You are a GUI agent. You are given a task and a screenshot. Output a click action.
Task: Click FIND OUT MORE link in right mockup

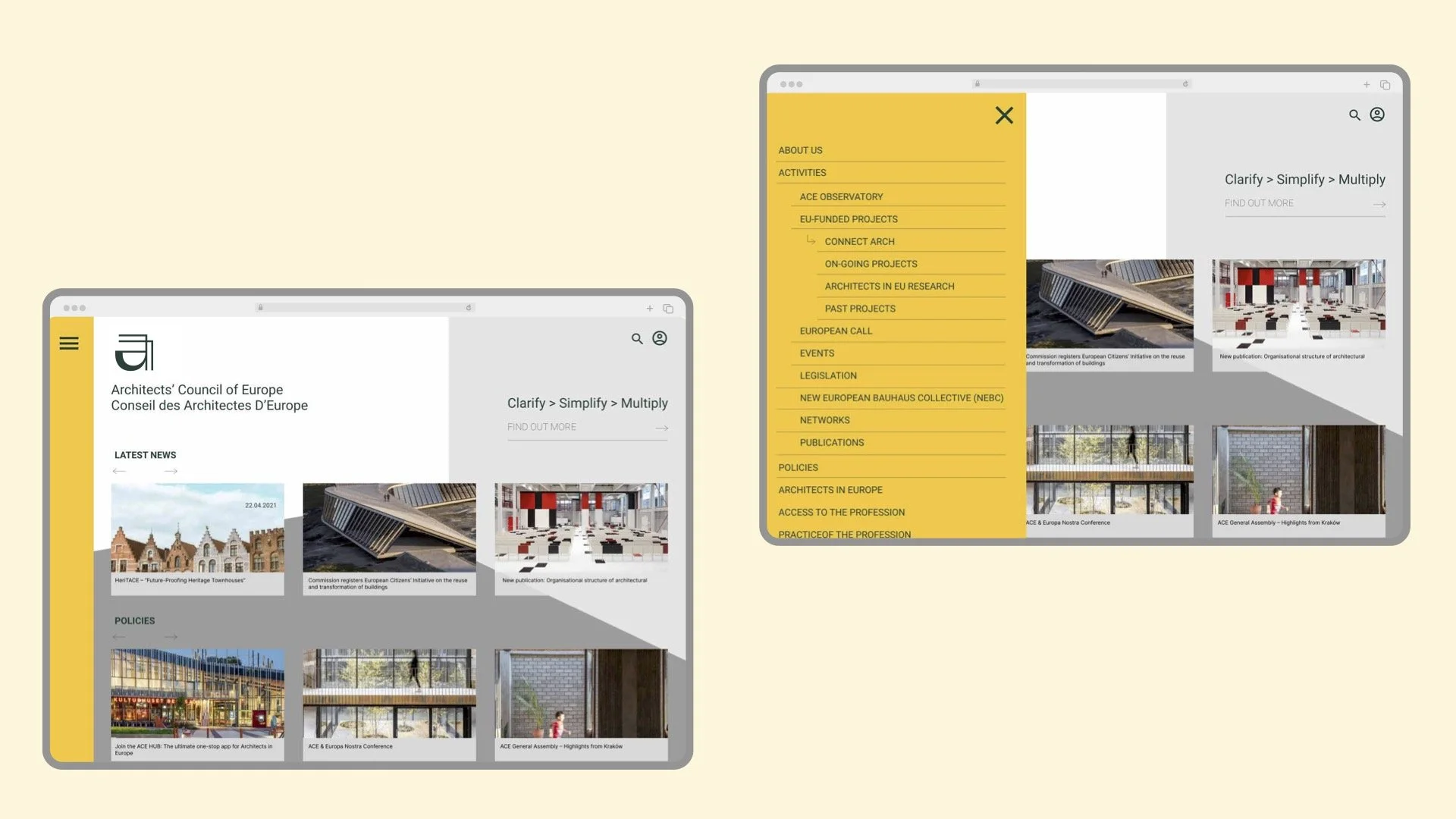click(1259, 204)
